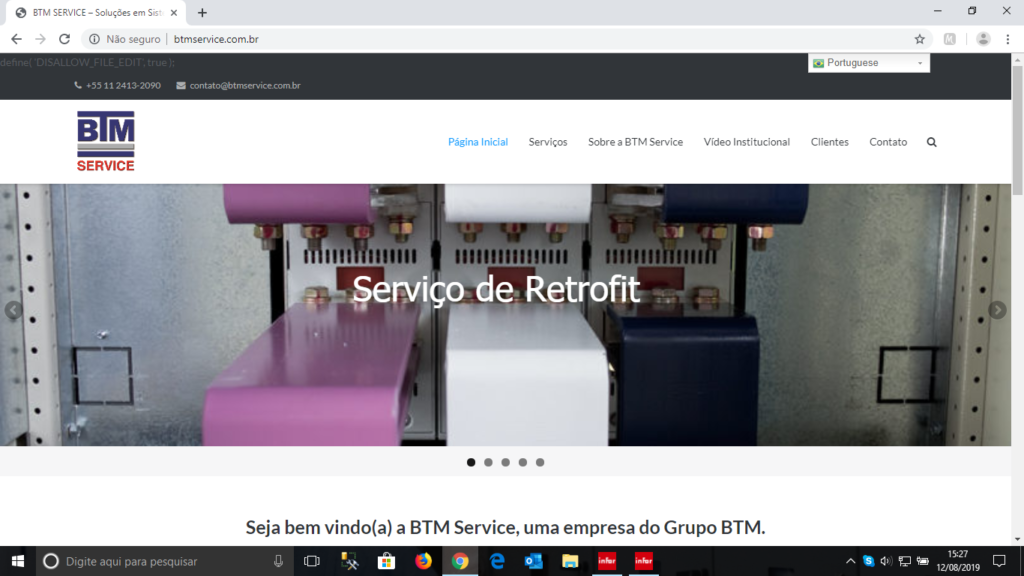
Task: Launch Skype from the system tray
Action: click(869, 561)
